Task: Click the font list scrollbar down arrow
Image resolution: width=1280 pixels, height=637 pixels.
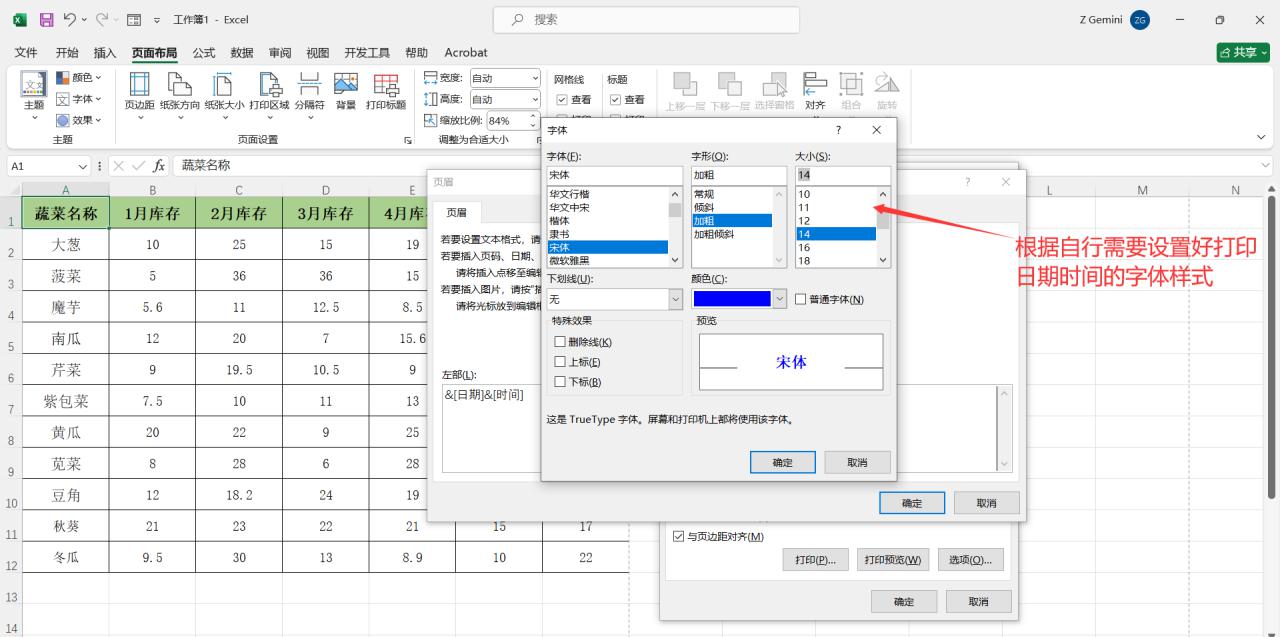Action: tap(675, 260)
